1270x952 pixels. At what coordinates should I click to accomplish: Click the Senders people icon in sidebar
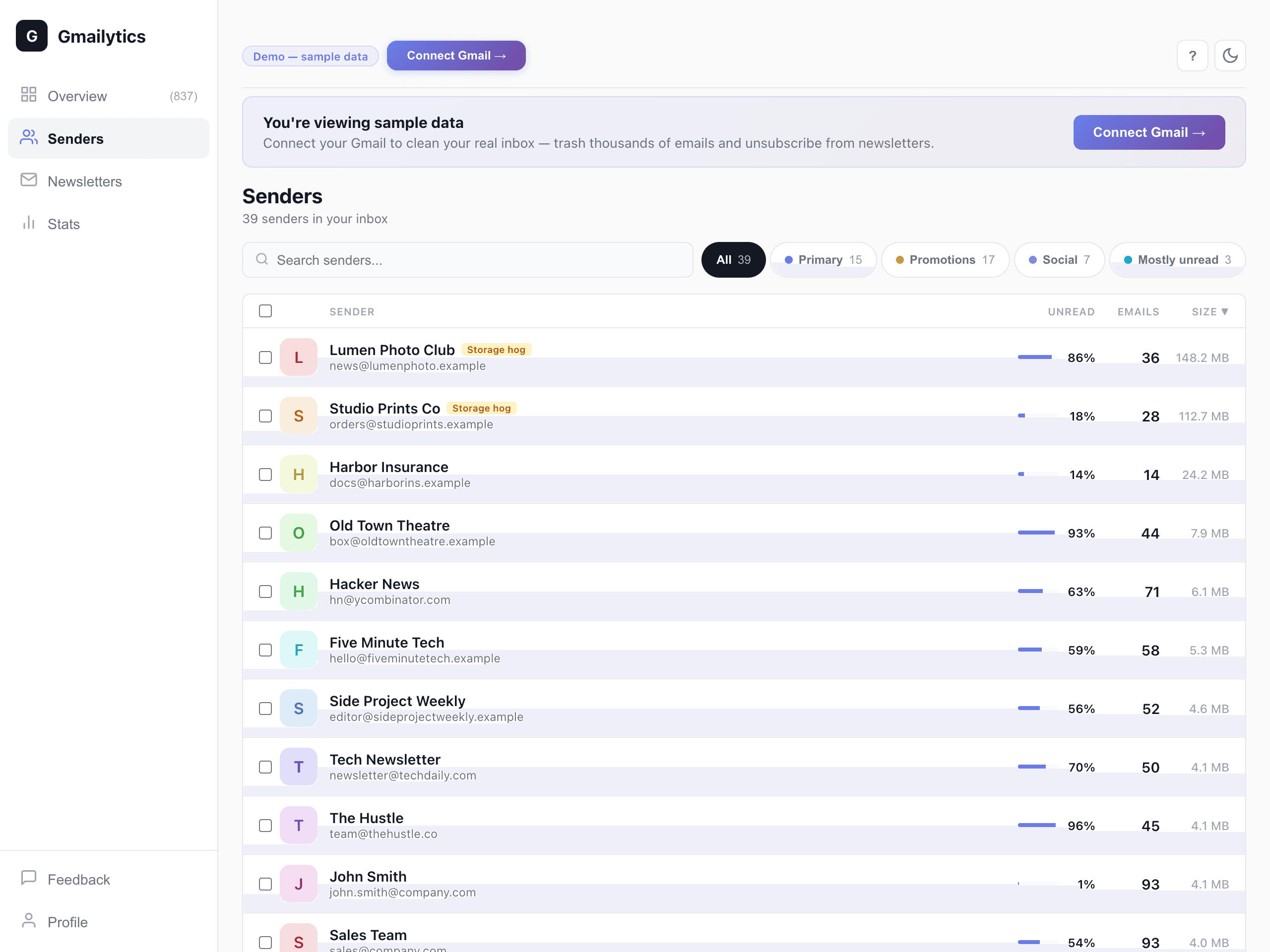click(29, 136)
